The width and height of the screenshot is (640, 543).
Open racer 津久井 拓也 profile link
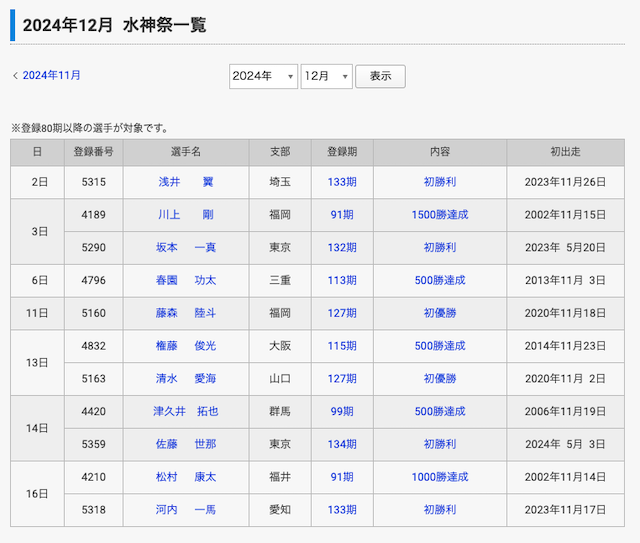186,412
